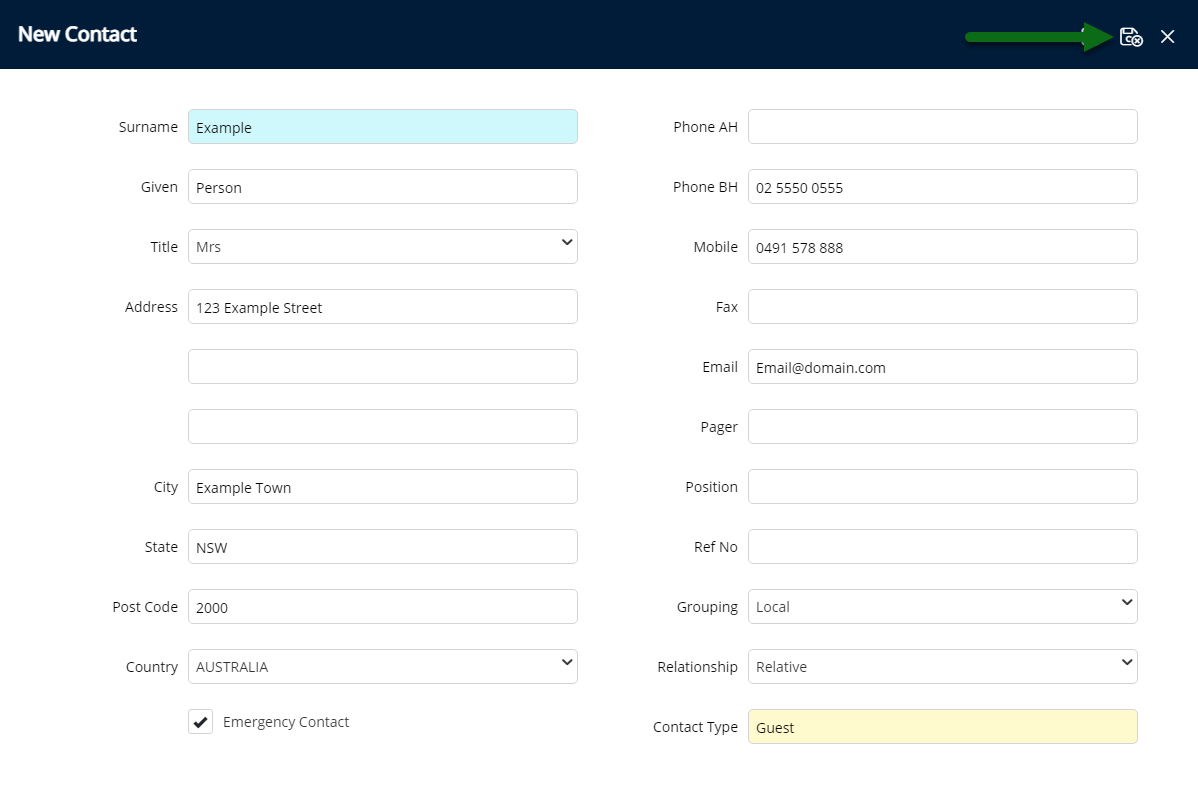Click the first Address line field

[x=382, y=307]
